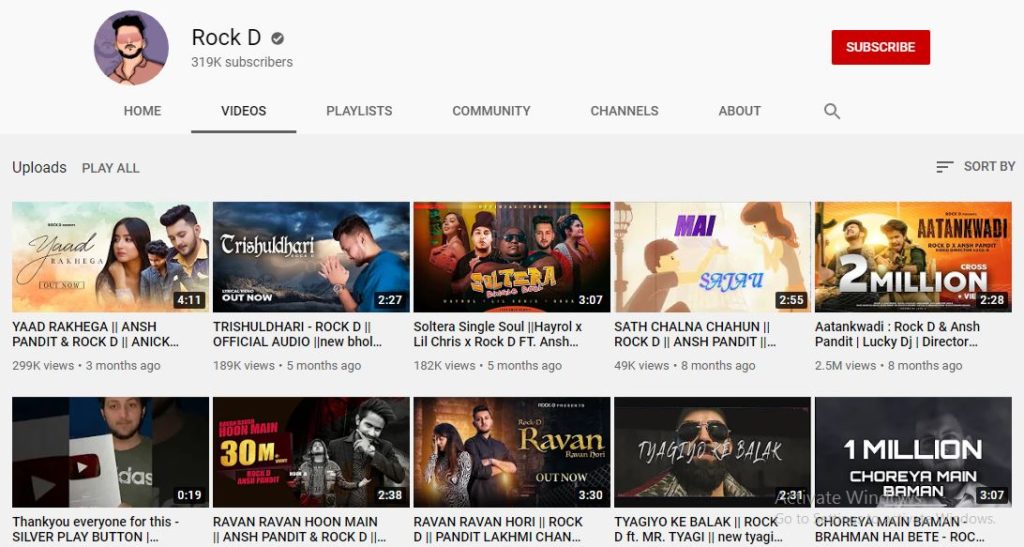The width and height of the screenshot is (1024, 547).
Task: Select the Videos tab
Action: 244,111
